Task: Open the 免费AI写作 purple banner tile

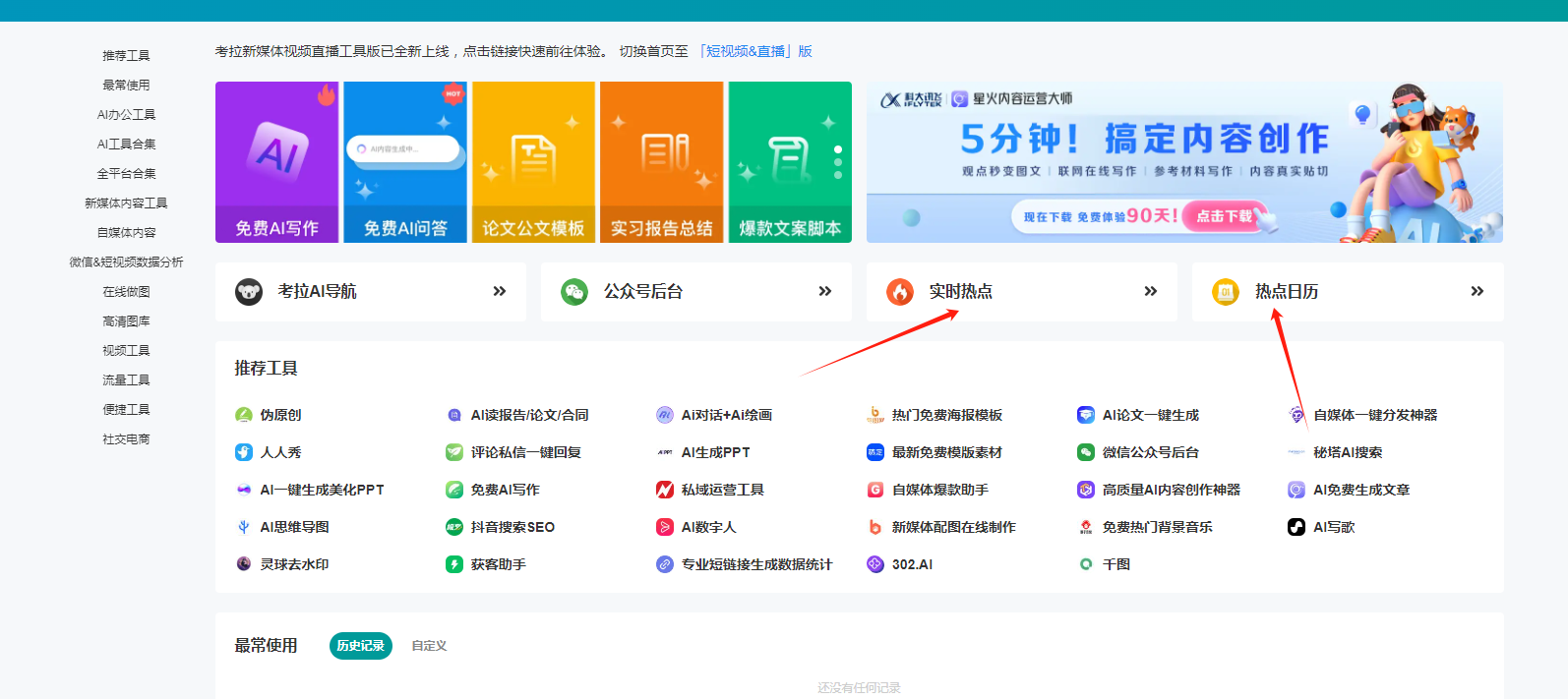Action: pyautogui.click(x=276, y=162)
